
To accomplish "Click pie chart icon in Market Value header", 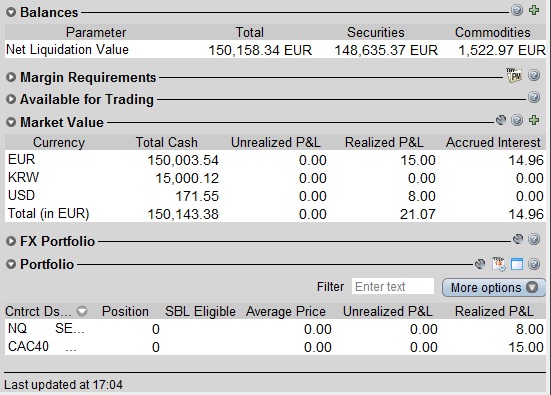I will click(x=501, y=120).
